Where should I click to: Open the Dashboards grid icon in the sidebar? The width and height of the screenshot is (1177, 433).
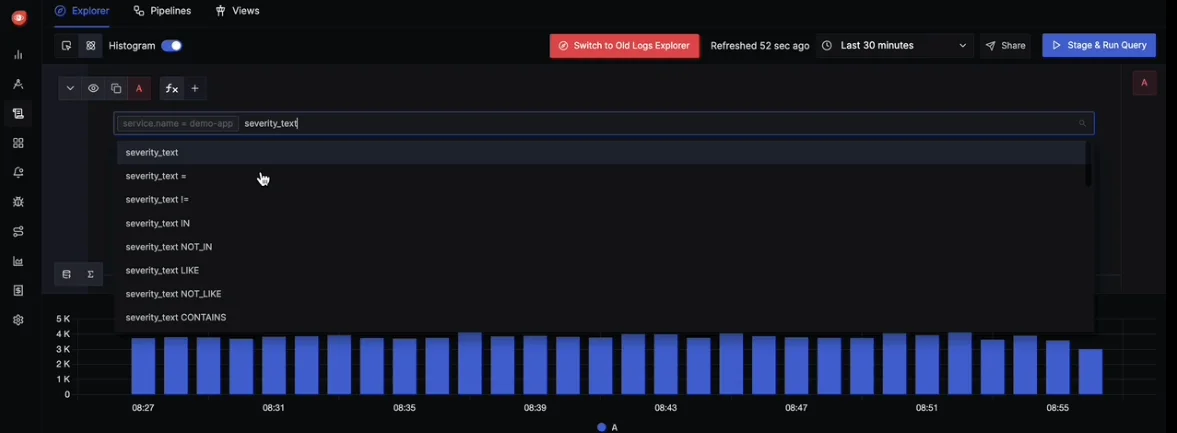[x=18, y=143]
